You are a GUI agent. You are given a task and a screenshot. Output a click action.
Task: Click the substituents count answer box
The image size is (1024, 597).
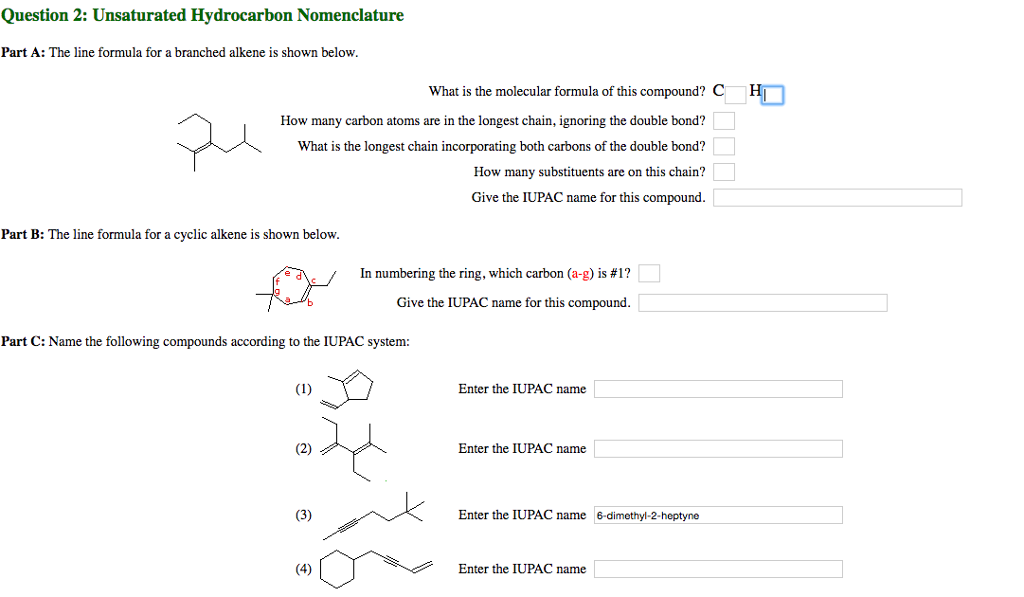point(723,171)
